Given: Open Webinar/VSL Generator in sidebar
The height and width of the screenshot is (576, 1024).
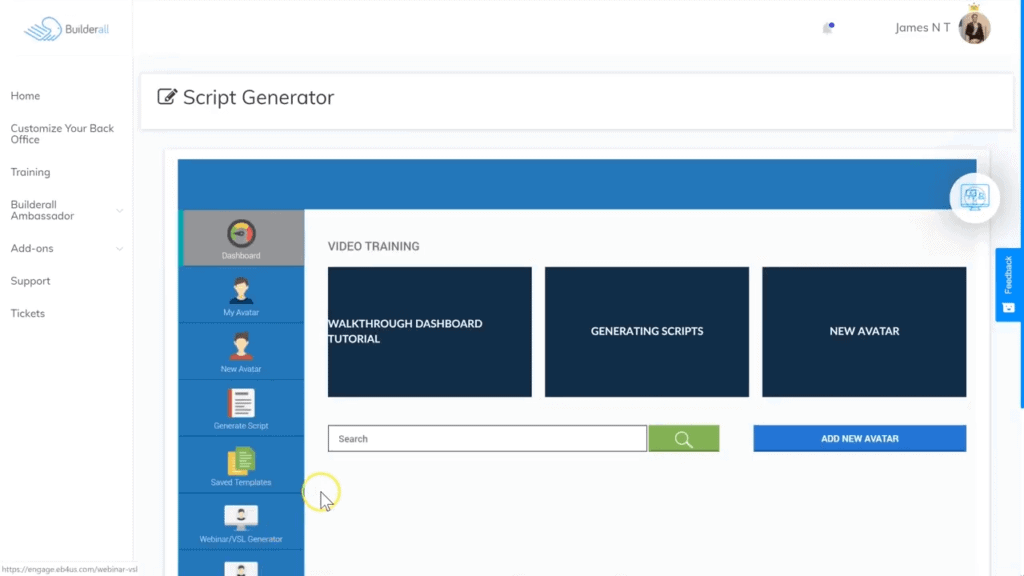Looking at the screenshot, I should [241, 522].
